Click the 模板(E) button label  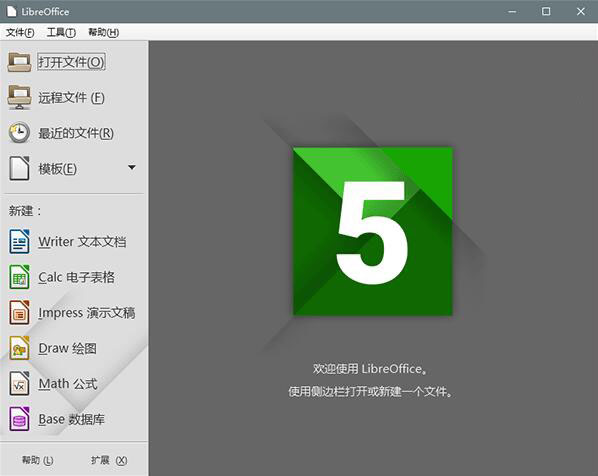coord(58,169)
